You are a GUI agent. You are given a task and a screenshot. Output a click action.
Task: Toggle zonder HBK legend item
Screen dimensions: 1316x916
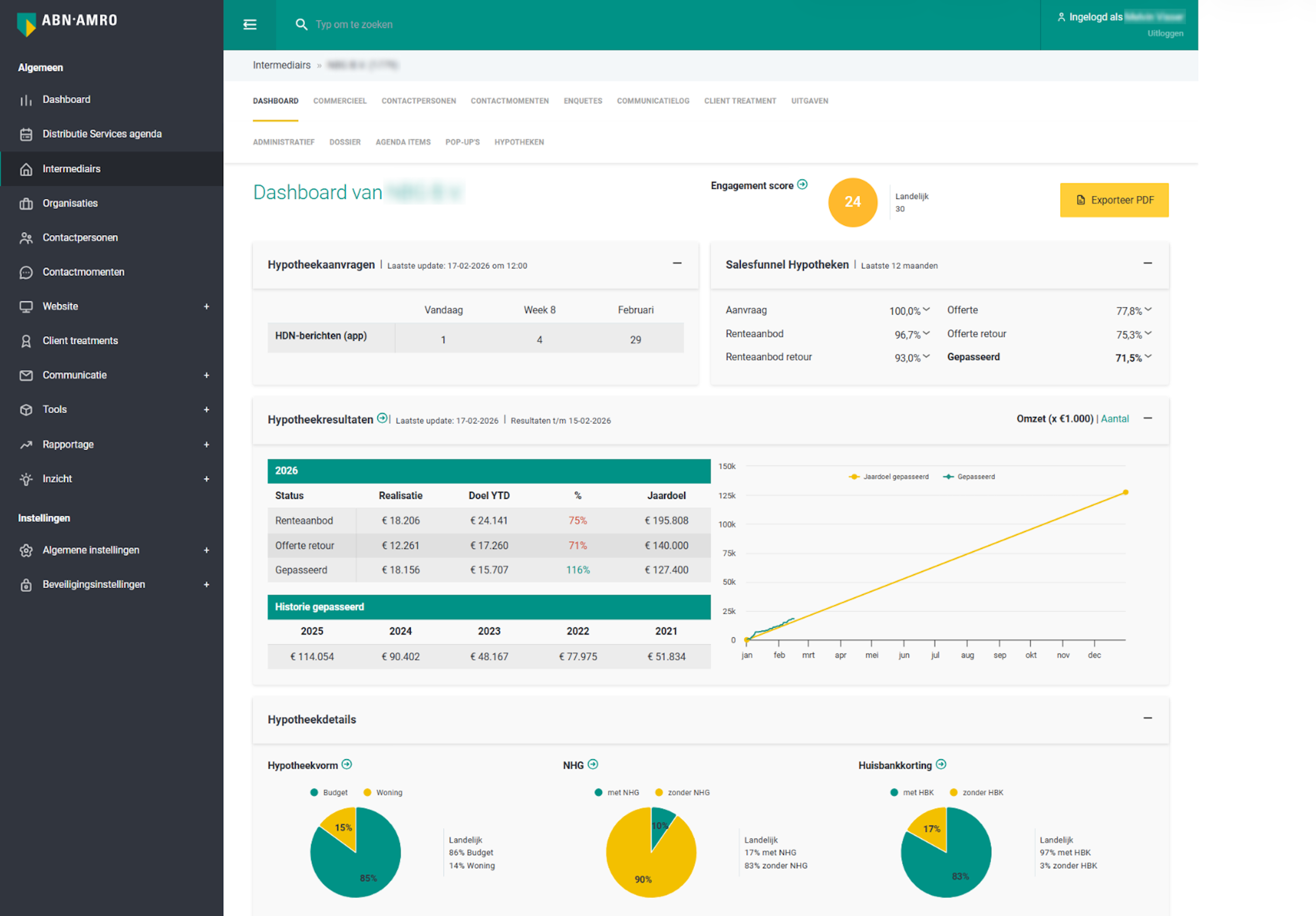977,792
